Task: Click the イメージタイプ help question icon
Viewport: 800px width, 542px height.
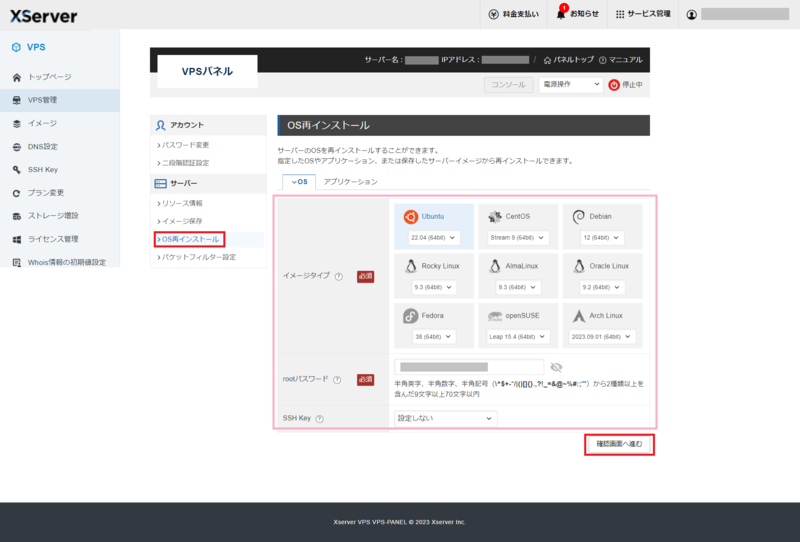Action: tap(338, 277)
